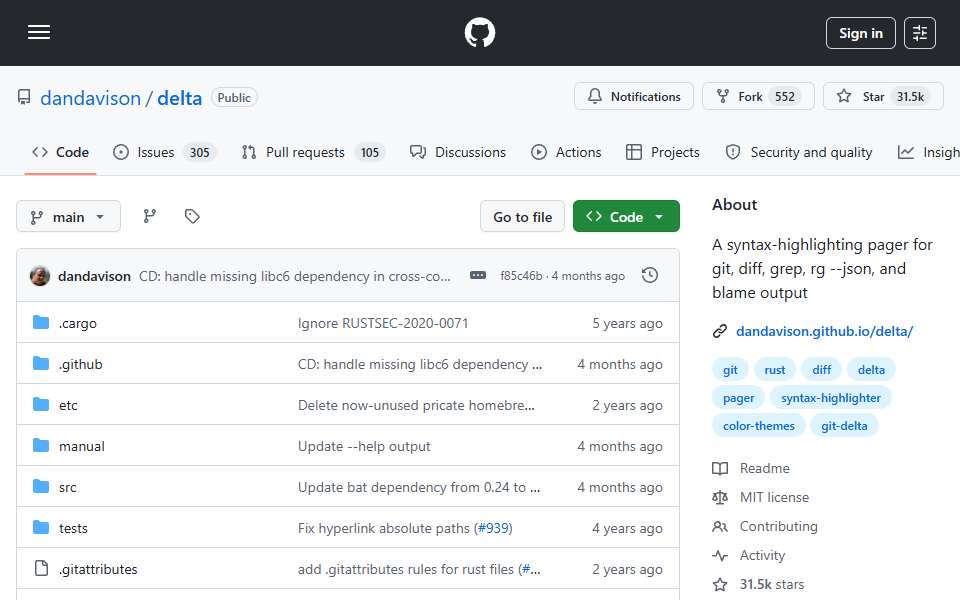Select the syntax-highlighter topic tag
The width and height of the screenshot is (960, 600).
(831, 398)
